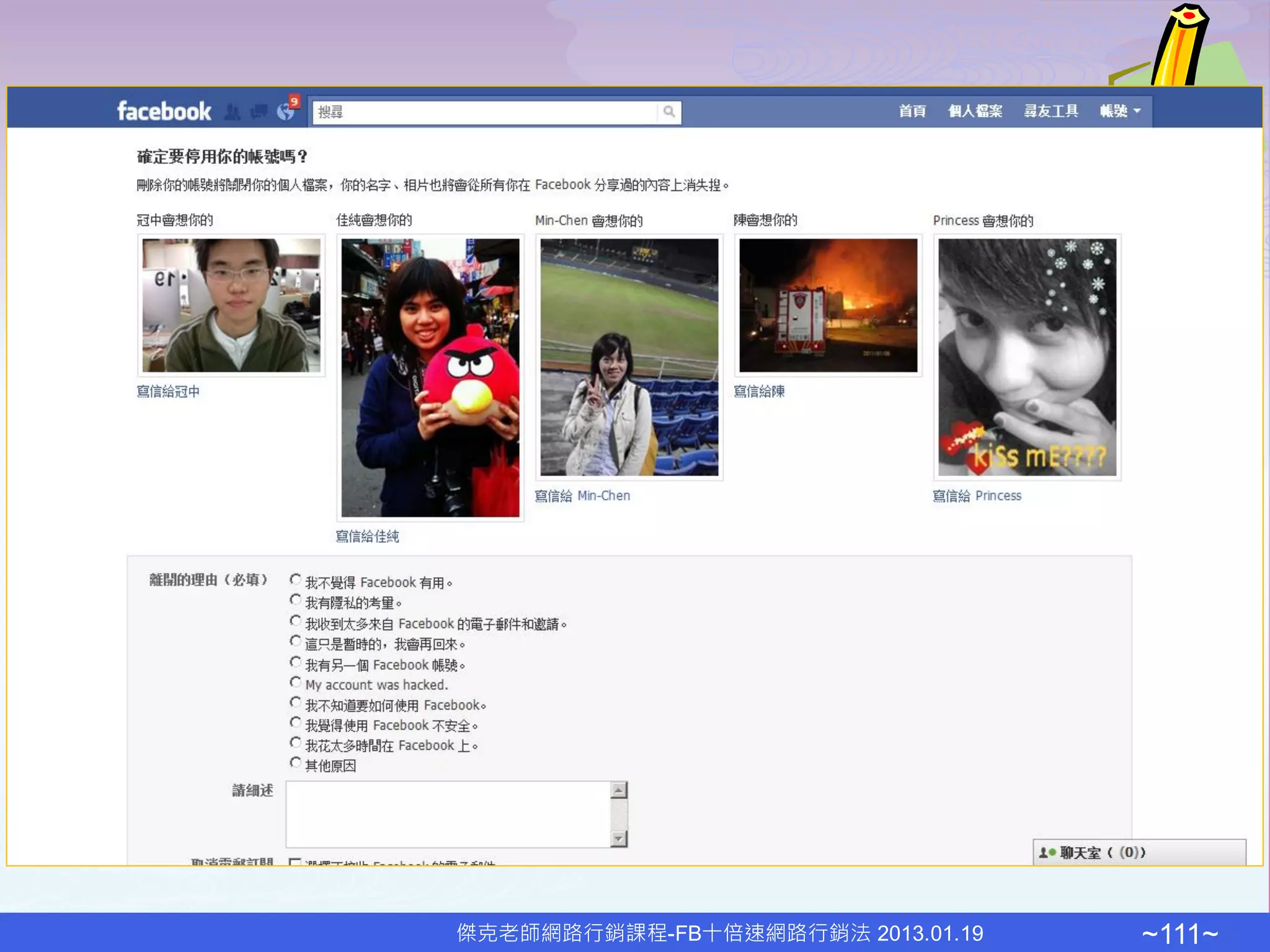Select 我有另一個 Facebook 帳號 reason
The height and width of the screenshot is (952, 1270).
click(295, 662)
